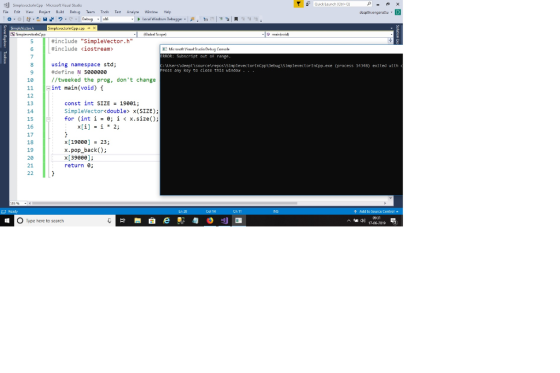560x373 pixels.
Task: Open the Window menu
Action: coord(151,12)
